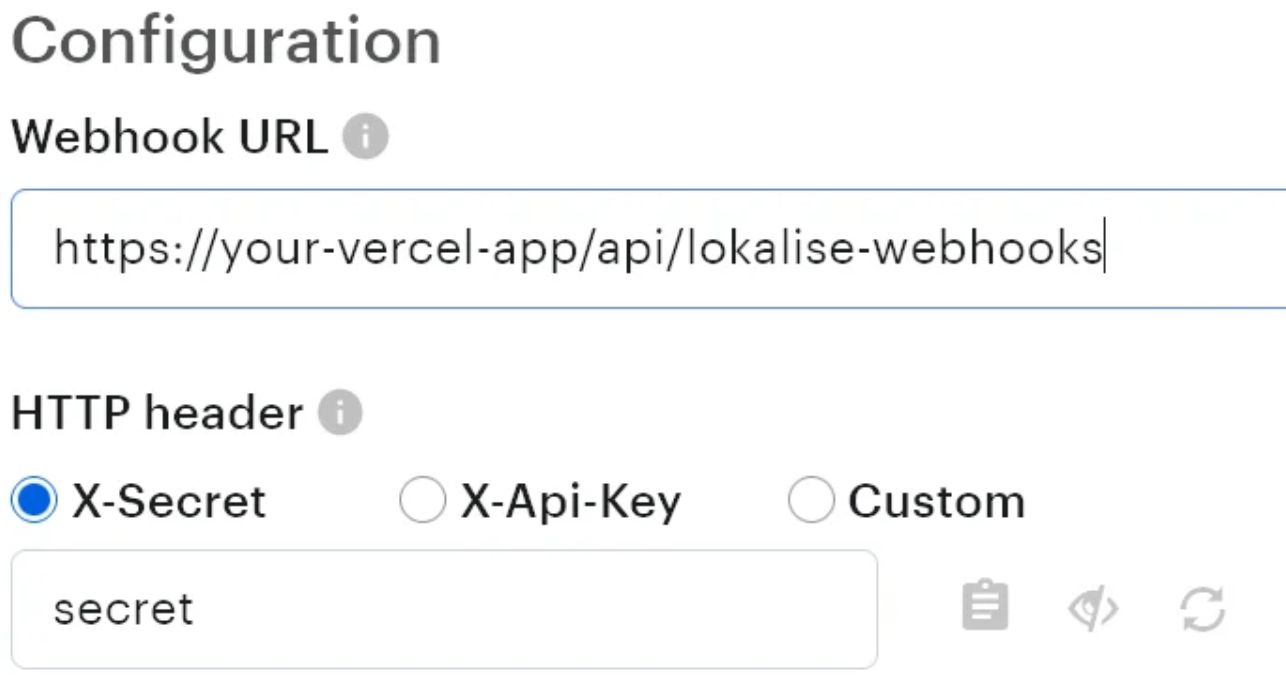Screen dimensions: 1286x693
Task: Click the Webhook URL field label
Action: [x=169, y=137]
